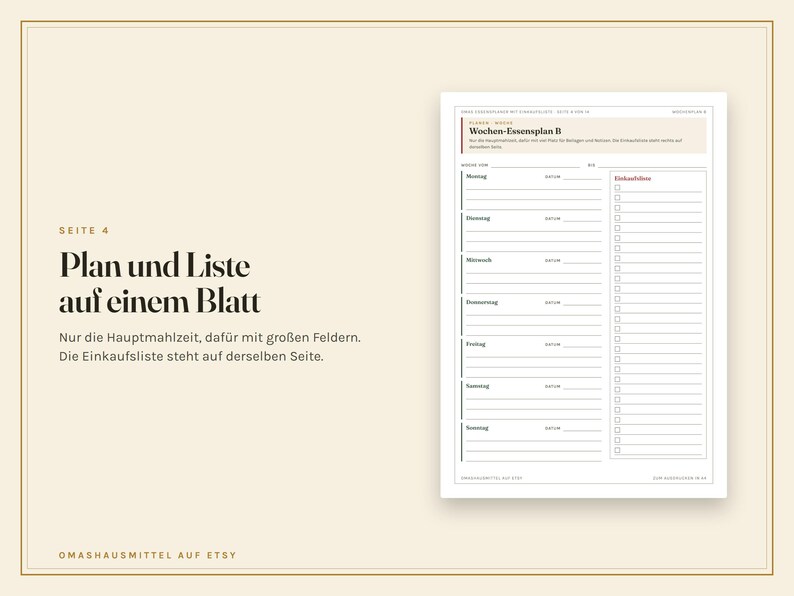Click the DATUM line next to Donnerstag
The image size is (794, 596).
pos(582,303)
